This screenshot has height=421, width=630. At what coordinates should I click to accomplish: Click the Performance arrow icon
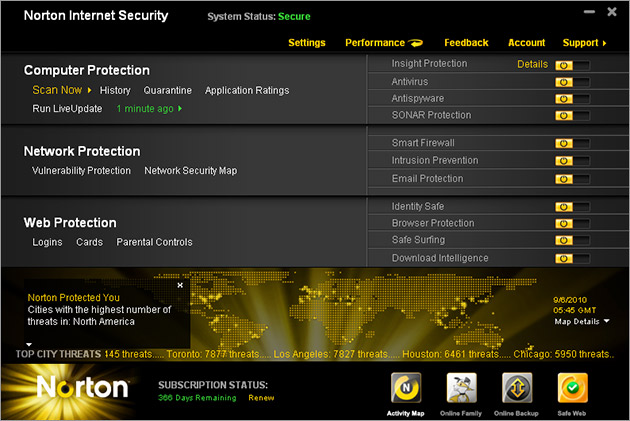click(416, 43)
